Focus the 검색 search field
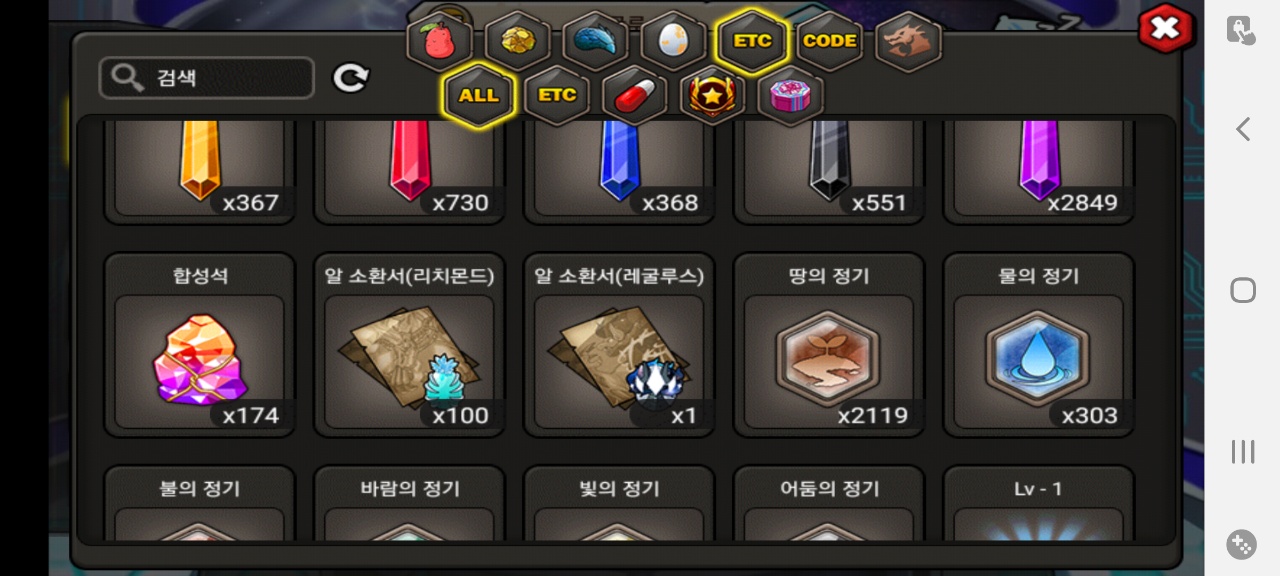The width and height of the screenshot is (1280, 576). 207,78
